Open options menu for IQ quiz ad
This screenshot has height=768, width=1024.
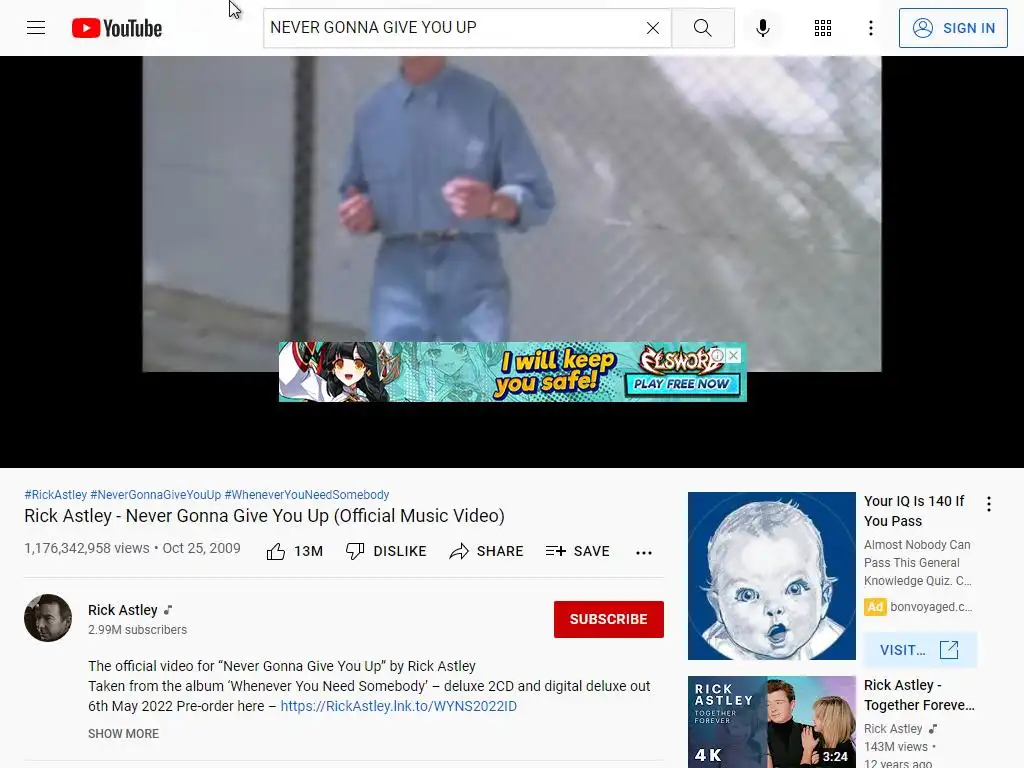coord(989,504)
